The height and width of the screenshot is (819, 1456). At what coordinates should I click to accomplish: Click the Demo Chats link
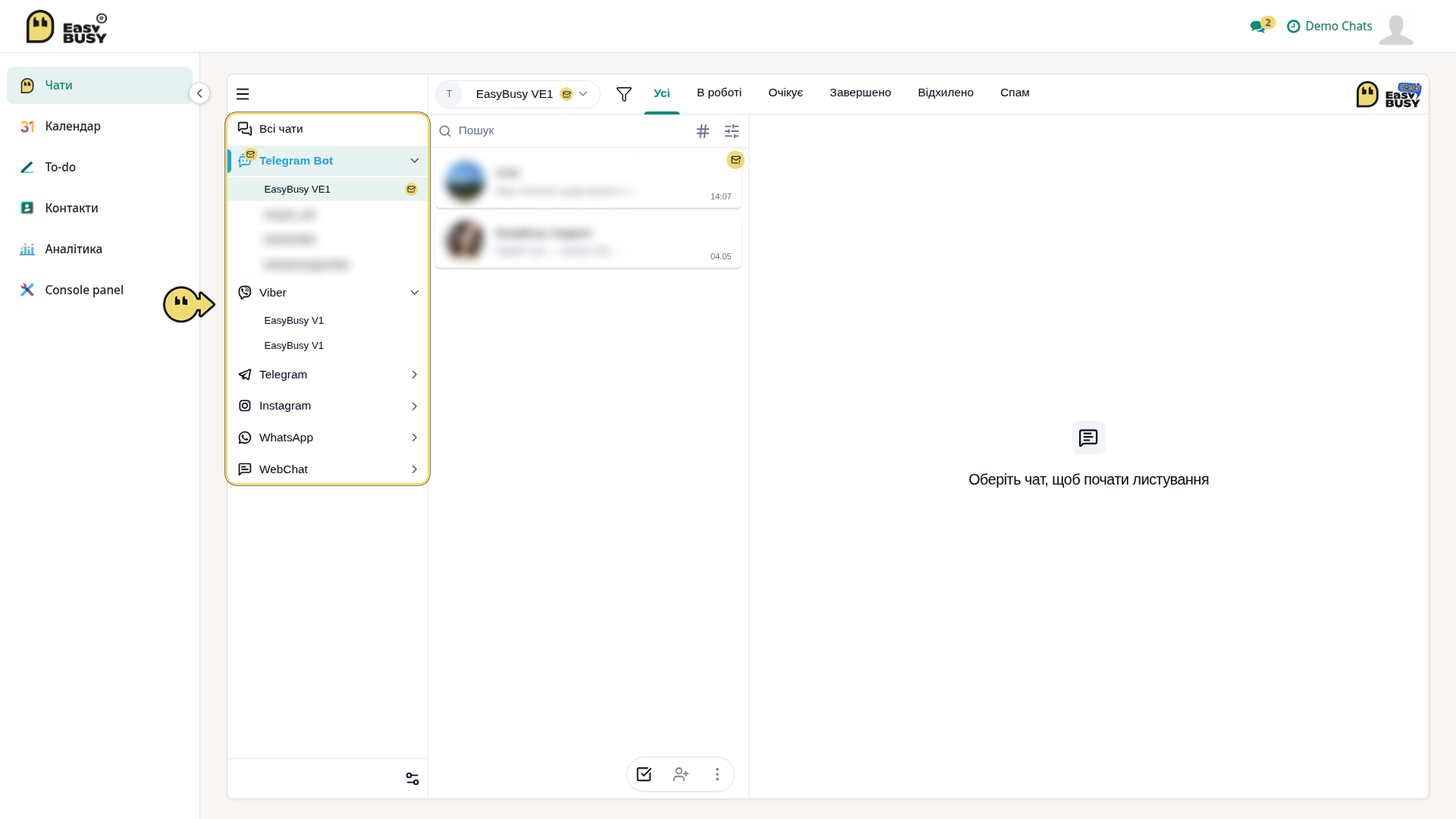pos(1329,27)
